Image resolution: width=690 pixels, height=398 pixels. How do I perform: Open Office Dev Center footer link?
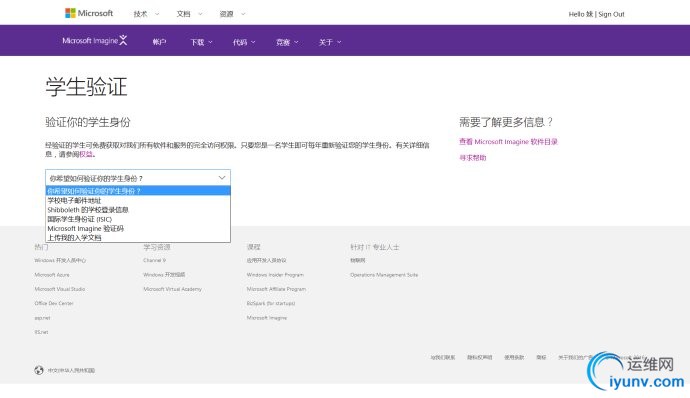(x=54, y=303)
